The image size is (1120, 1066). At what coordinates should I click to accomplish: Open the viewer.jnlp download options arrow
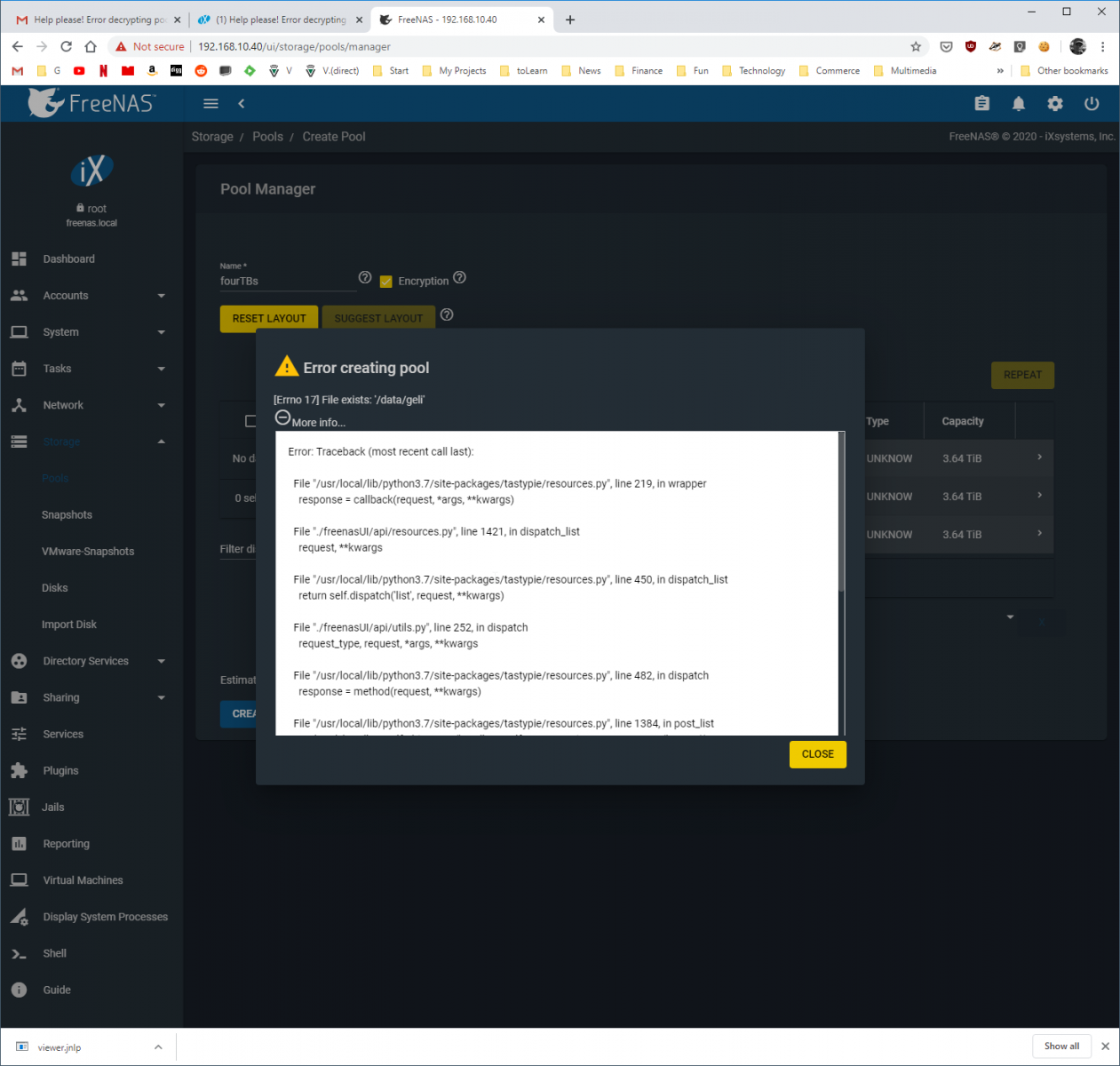tap(158, 1046)
